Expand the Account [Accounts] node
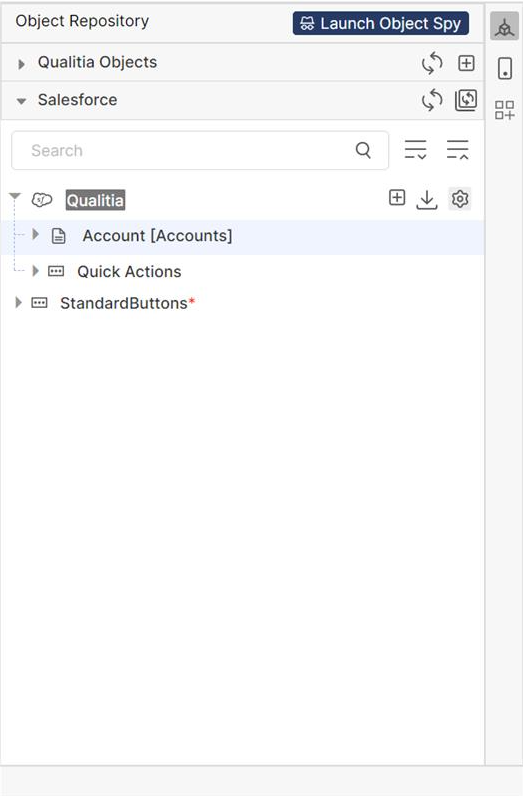 (36, 235)
